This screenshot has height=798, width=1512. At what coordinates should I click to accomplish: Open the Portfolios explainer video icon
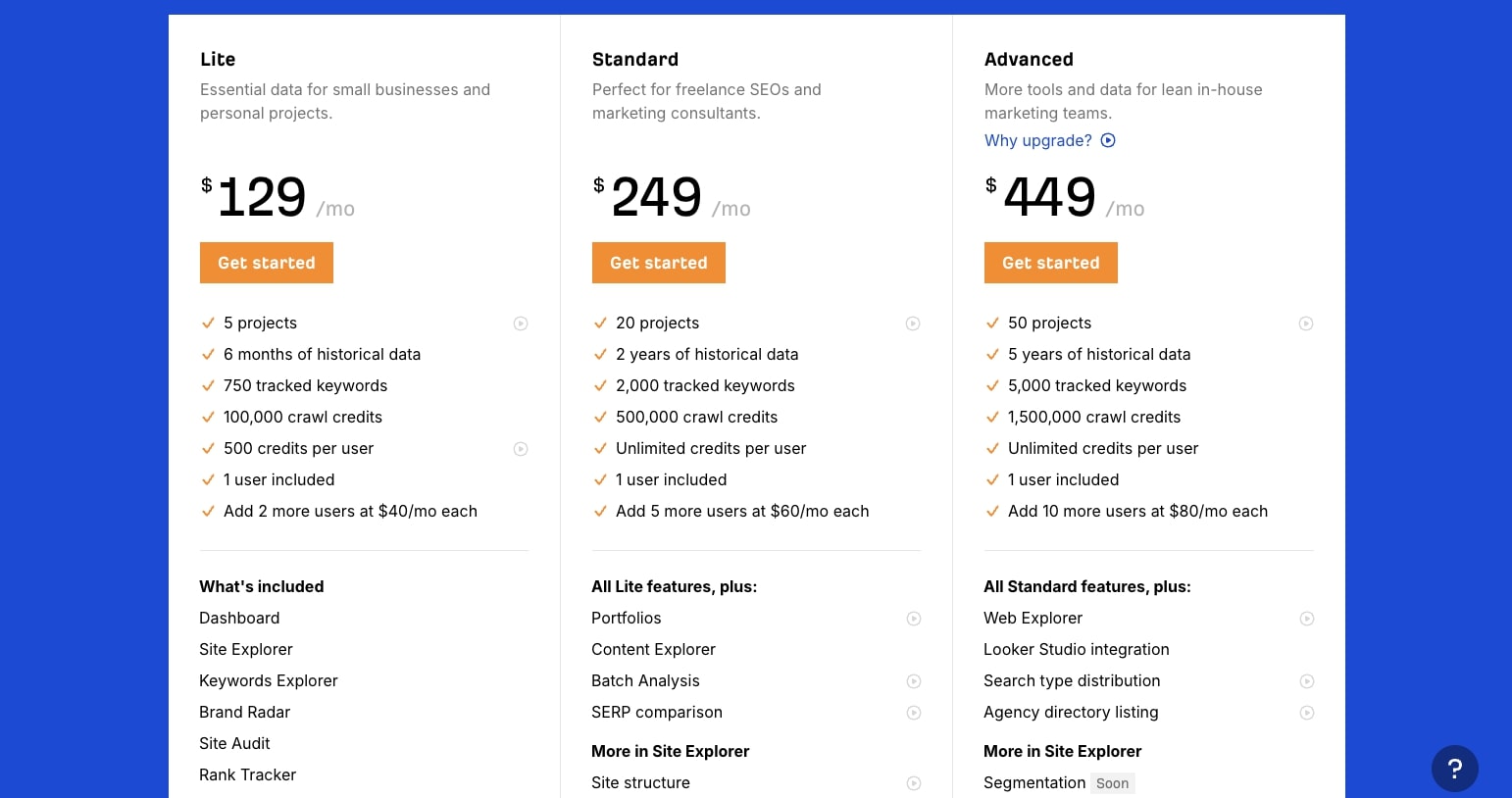pyautogui.click(x=914, y=619)
